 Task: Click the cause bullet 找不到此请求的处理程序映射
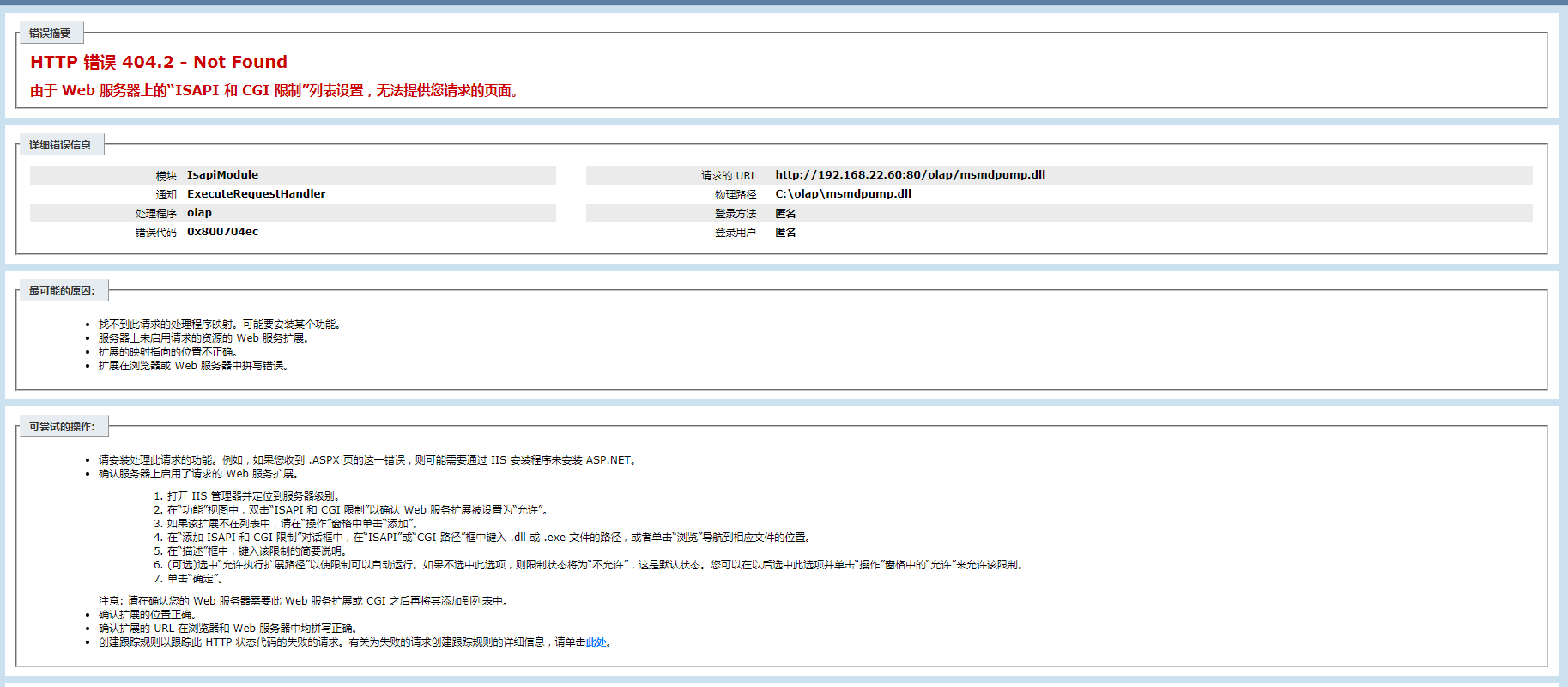click(x=221, y=325)
